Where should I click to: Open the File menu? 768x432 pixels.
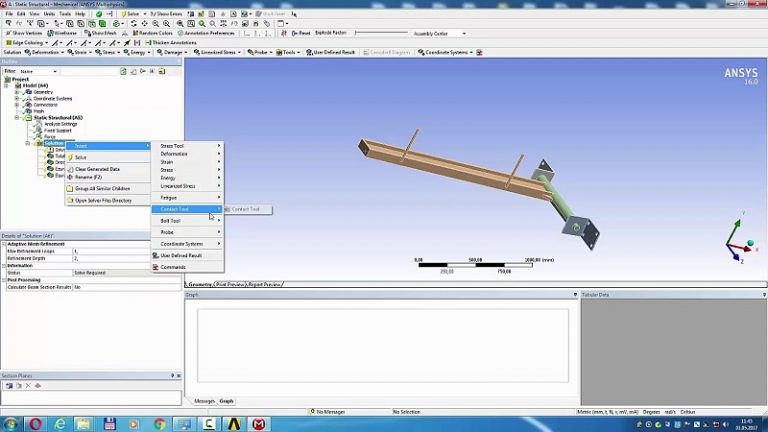point(9,14)
